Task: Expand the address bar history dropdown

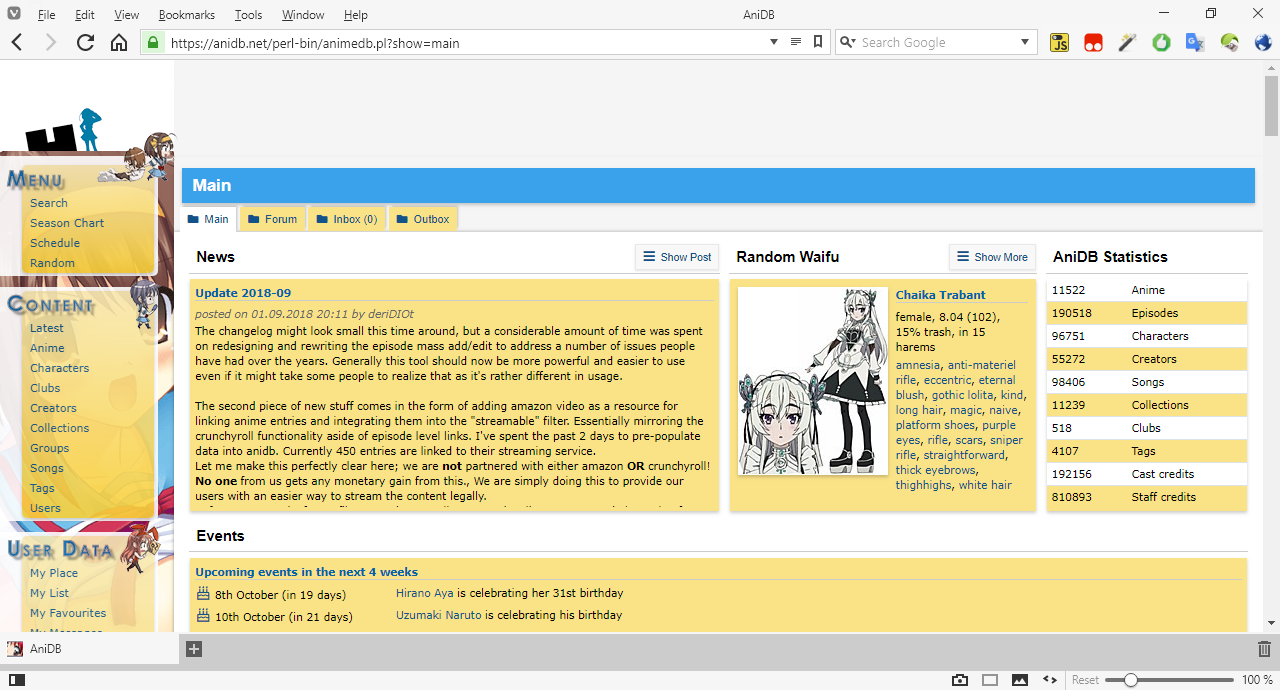Action: (x=773, y=42)
